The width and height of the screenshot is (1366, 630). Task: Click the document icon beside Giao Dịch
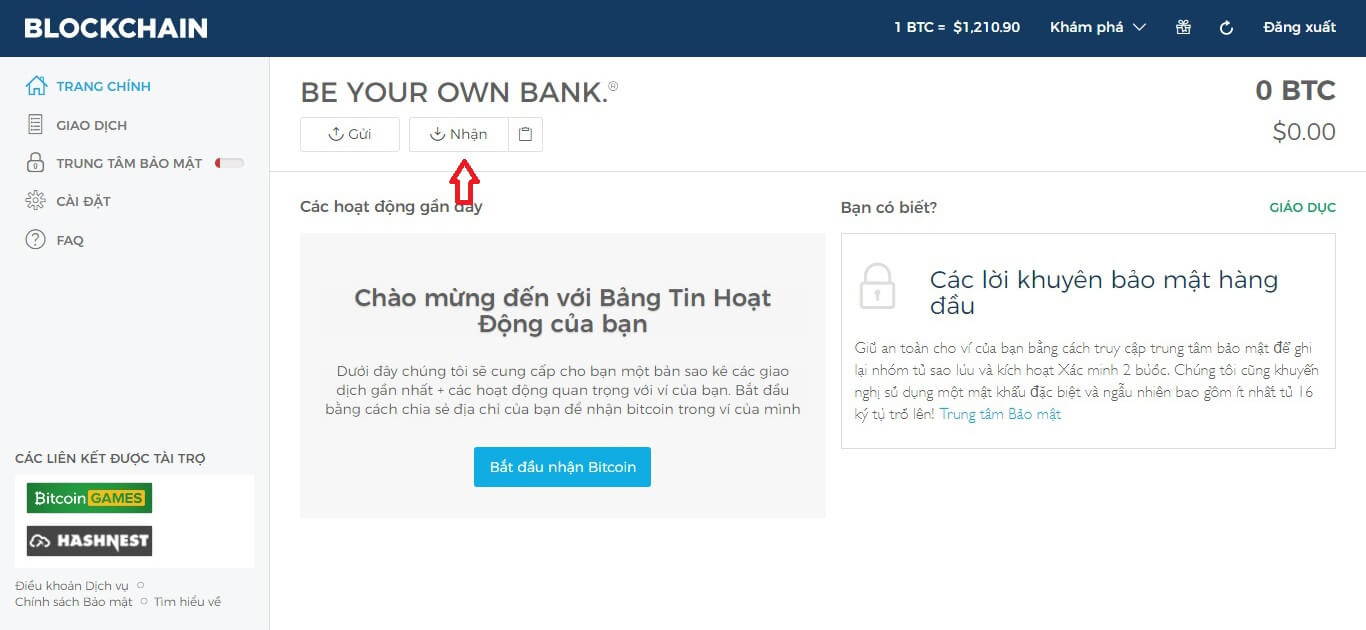36,125
